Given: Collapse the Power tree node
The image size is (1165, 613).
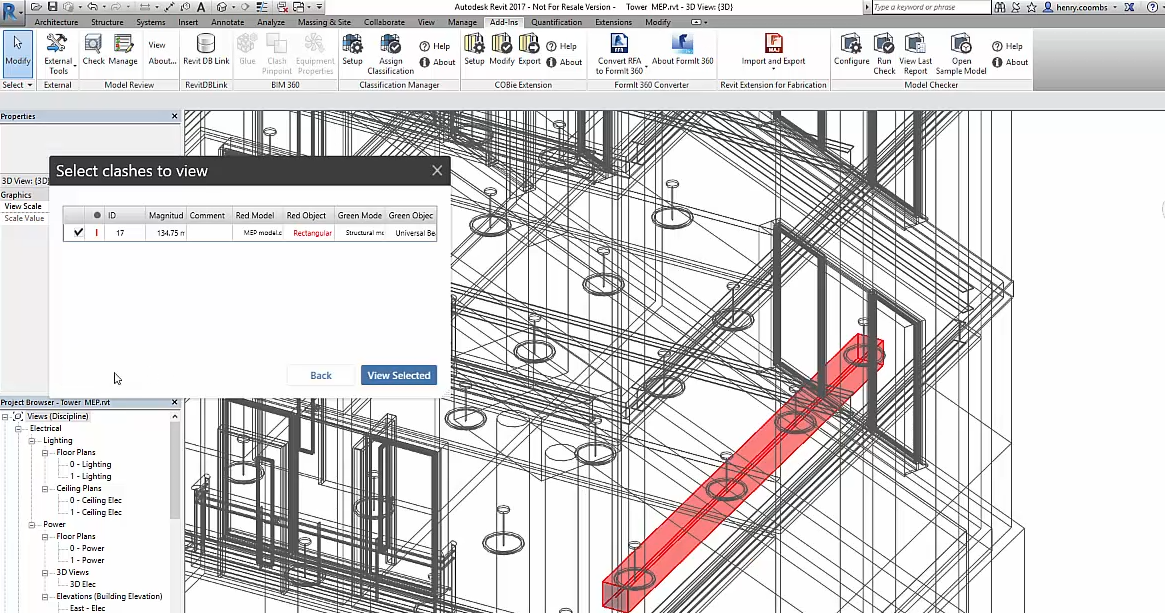Looking at the screenshot, I should click(x=32, y=525).
